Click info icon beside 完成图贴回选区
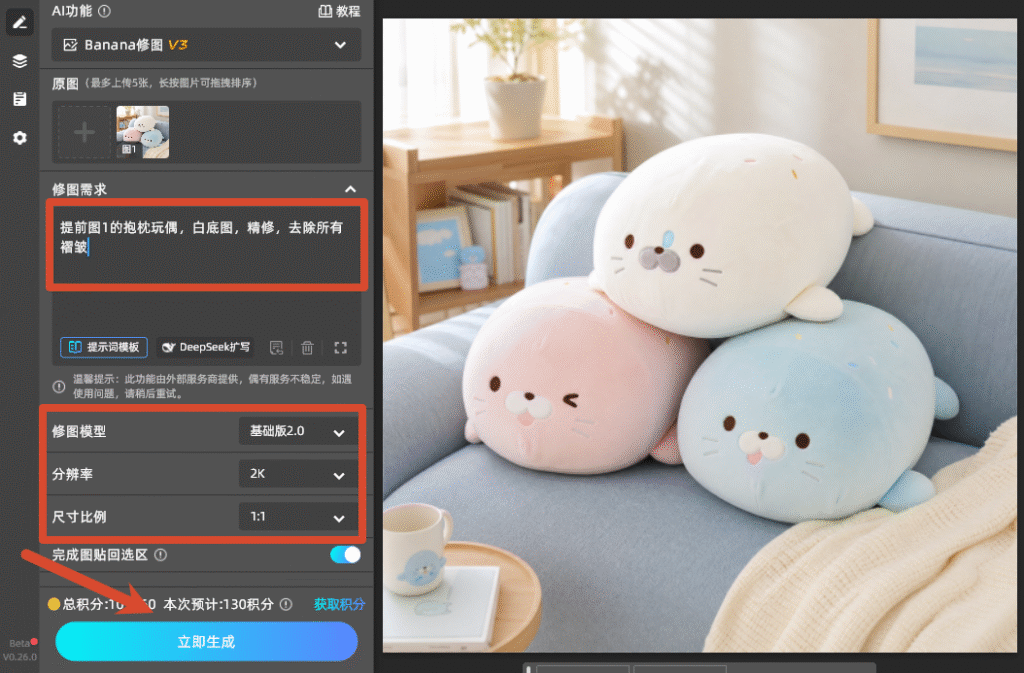The image size is (1024, 673). point(161,555)
